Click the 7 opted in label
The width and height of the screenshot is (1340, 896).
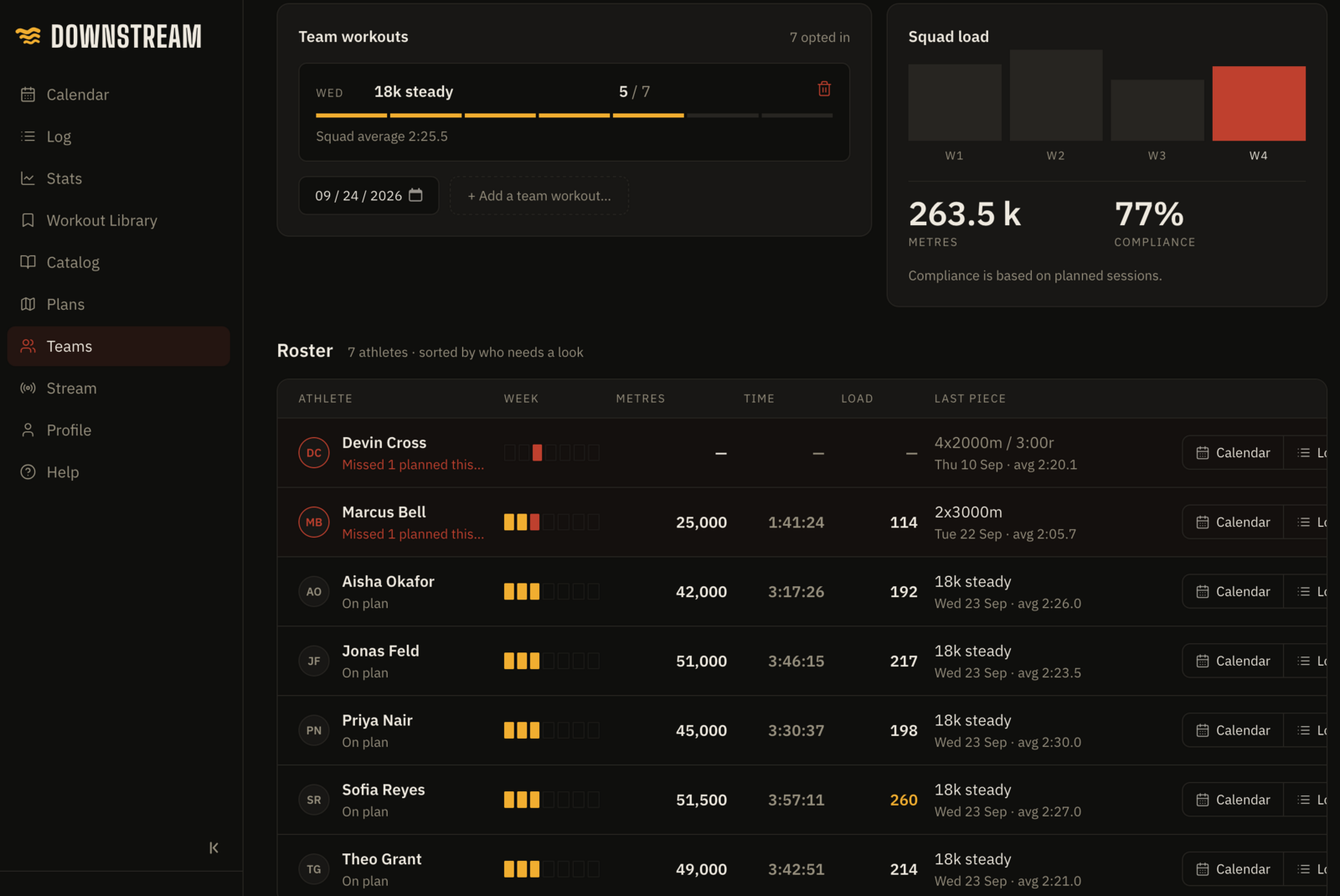pos(819,37)
